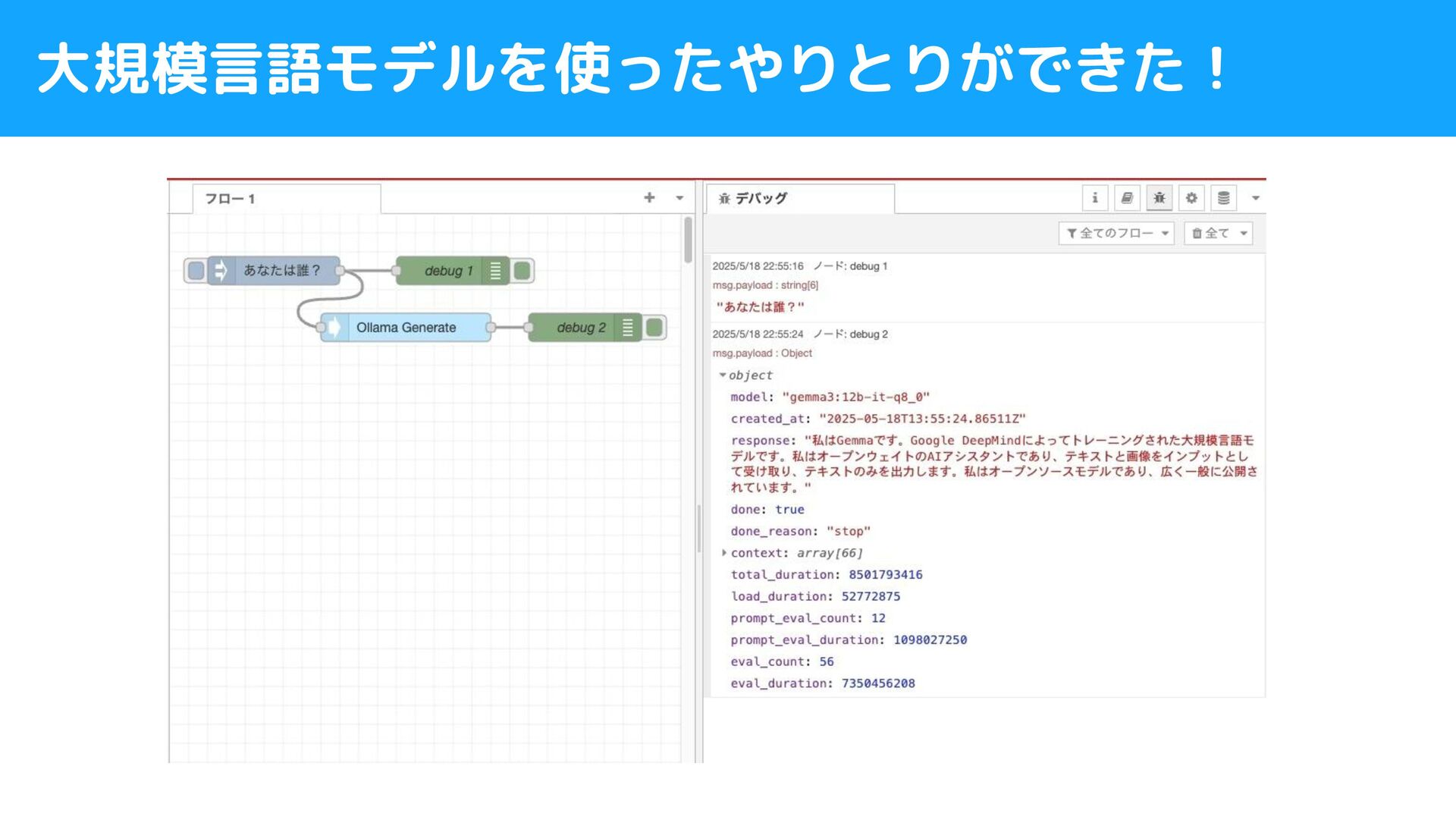Click the Ollama Generate node icon
Image resolution: width=1456 pixels, height=820 pixels.
334,328
